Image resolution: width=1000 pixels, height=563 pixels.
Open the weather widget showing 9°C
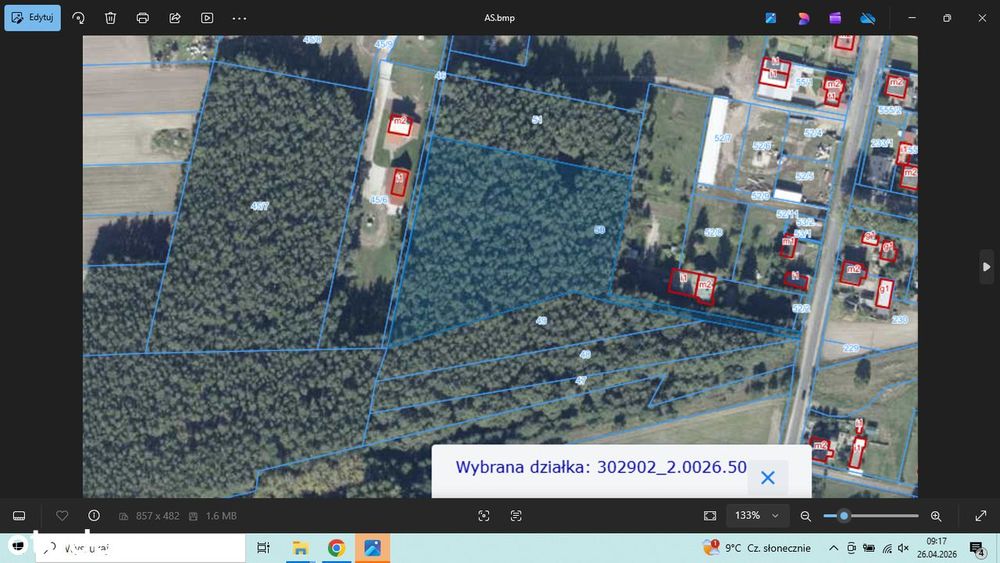click(x=756, y=548)
